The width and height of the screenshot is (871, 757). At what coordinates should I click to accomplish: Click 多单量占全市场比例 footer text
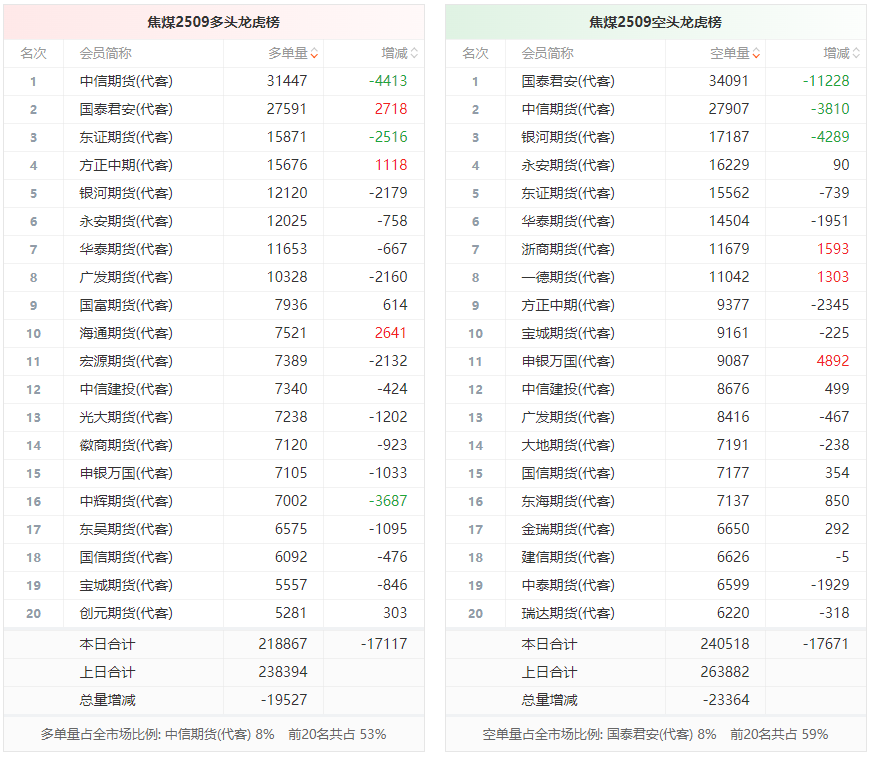tap(157, 734)
